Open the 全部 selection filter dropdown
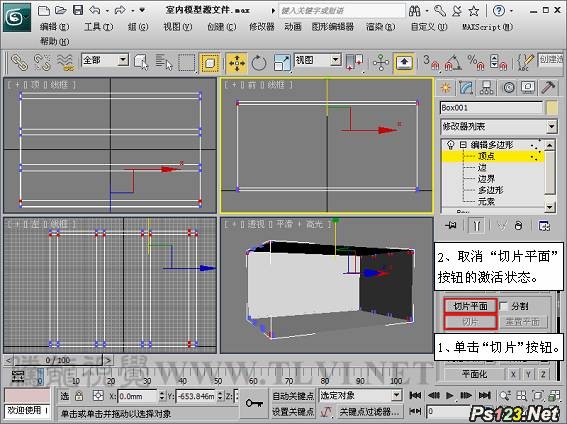Screen dimensions: 567x424 click(105, 60)
